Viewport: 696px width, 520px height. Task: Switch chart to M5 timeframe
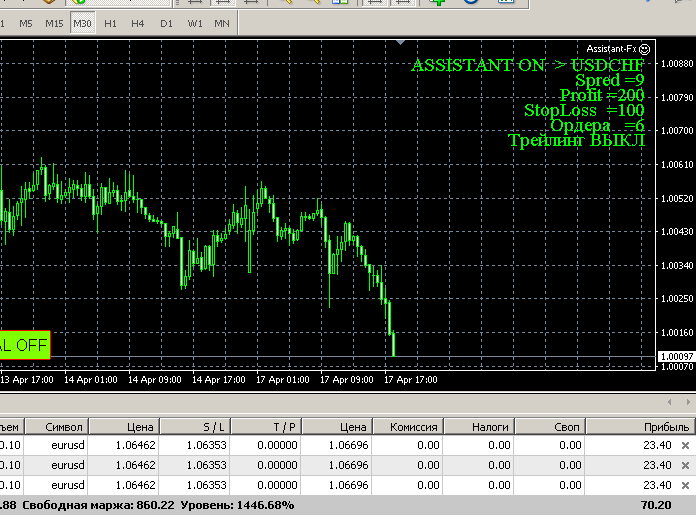(x=25, y=22)
